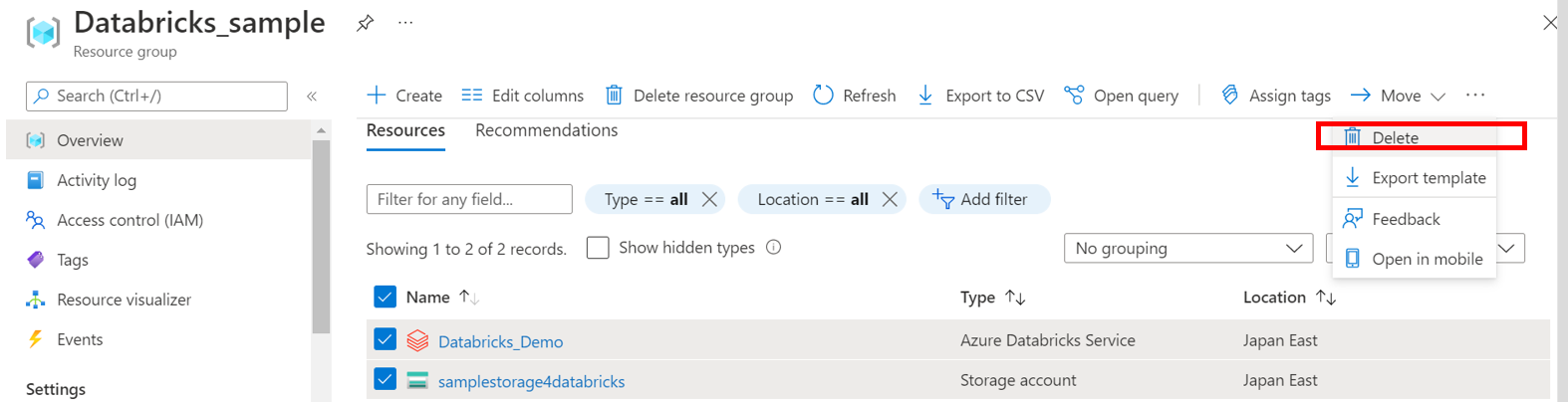Collapse the sidebar with double chevron
The image size is (1568, 402).
312,96
